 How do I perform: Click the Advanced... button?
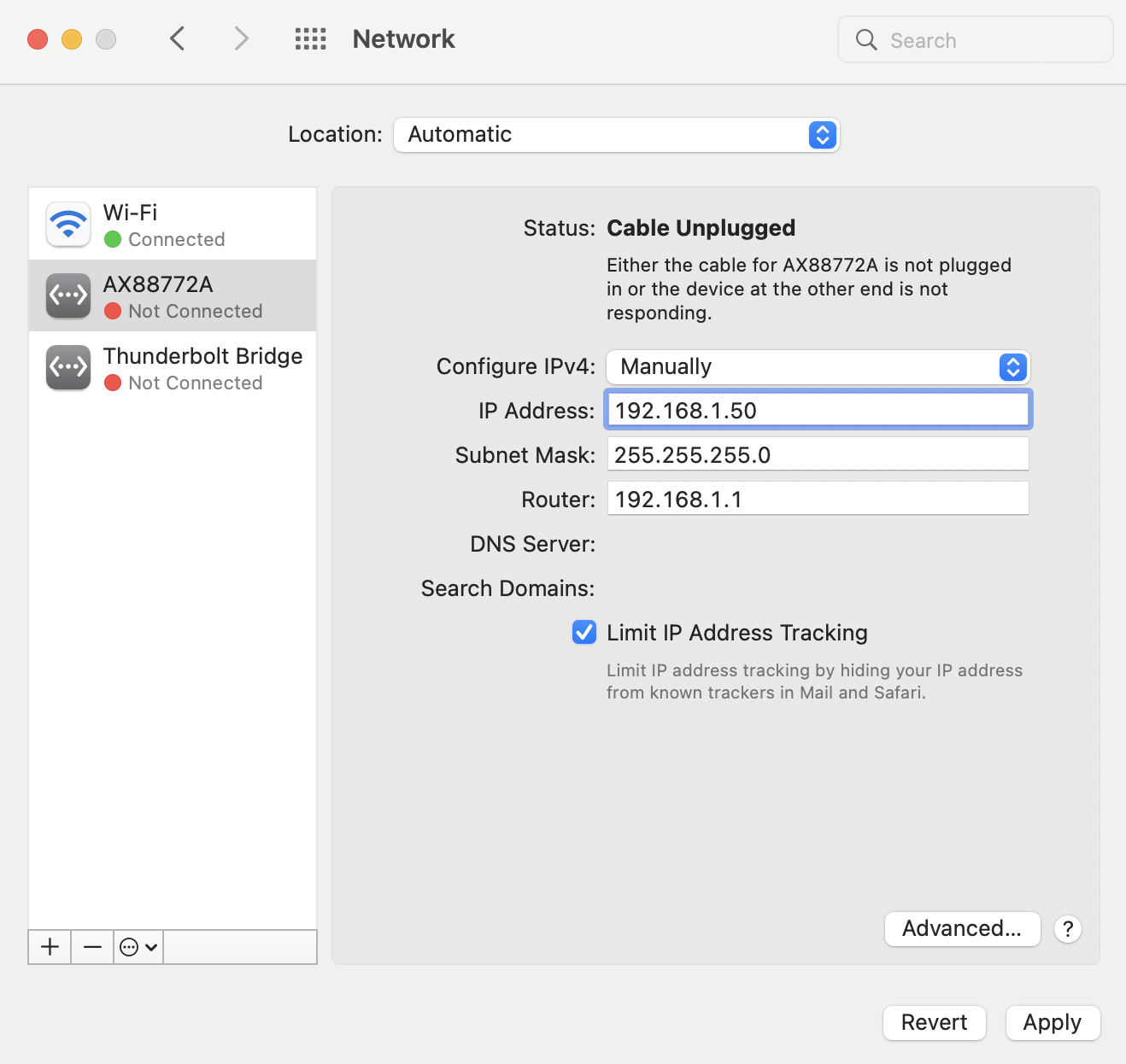point(962,928)
